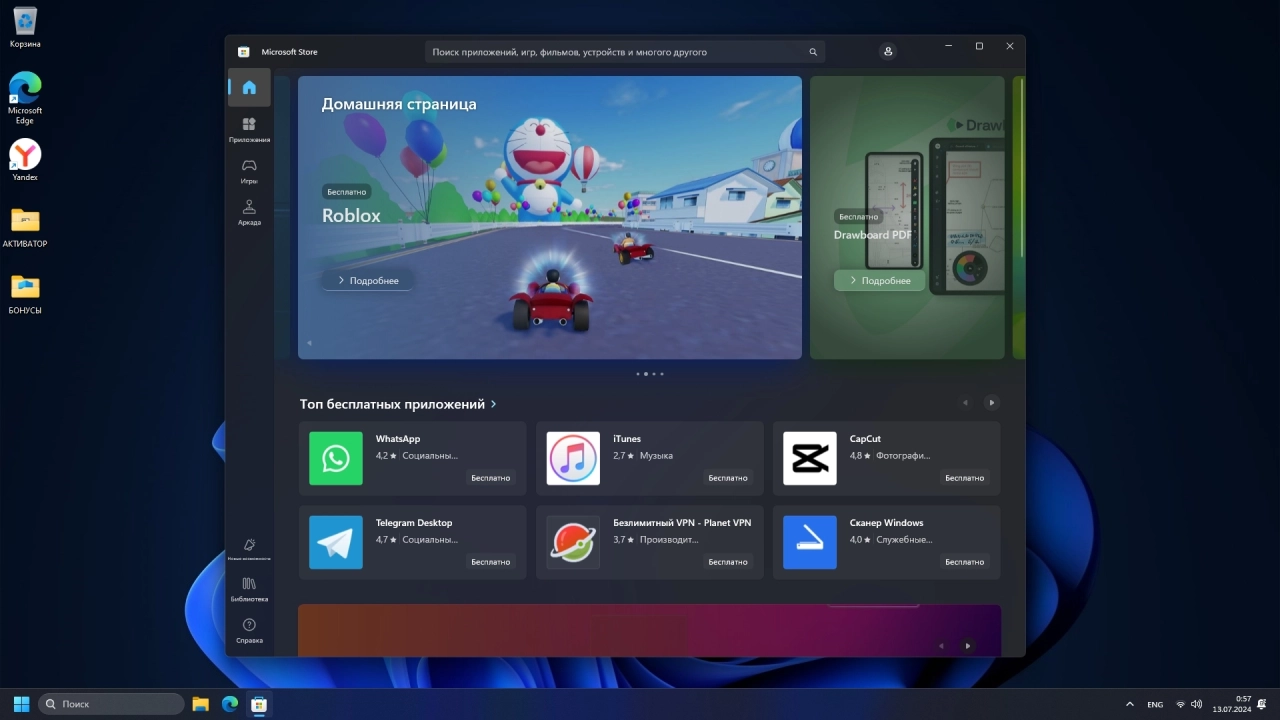Open Справка in the sidebar
Screen dimensions: 1280x720
pos(249,630)
